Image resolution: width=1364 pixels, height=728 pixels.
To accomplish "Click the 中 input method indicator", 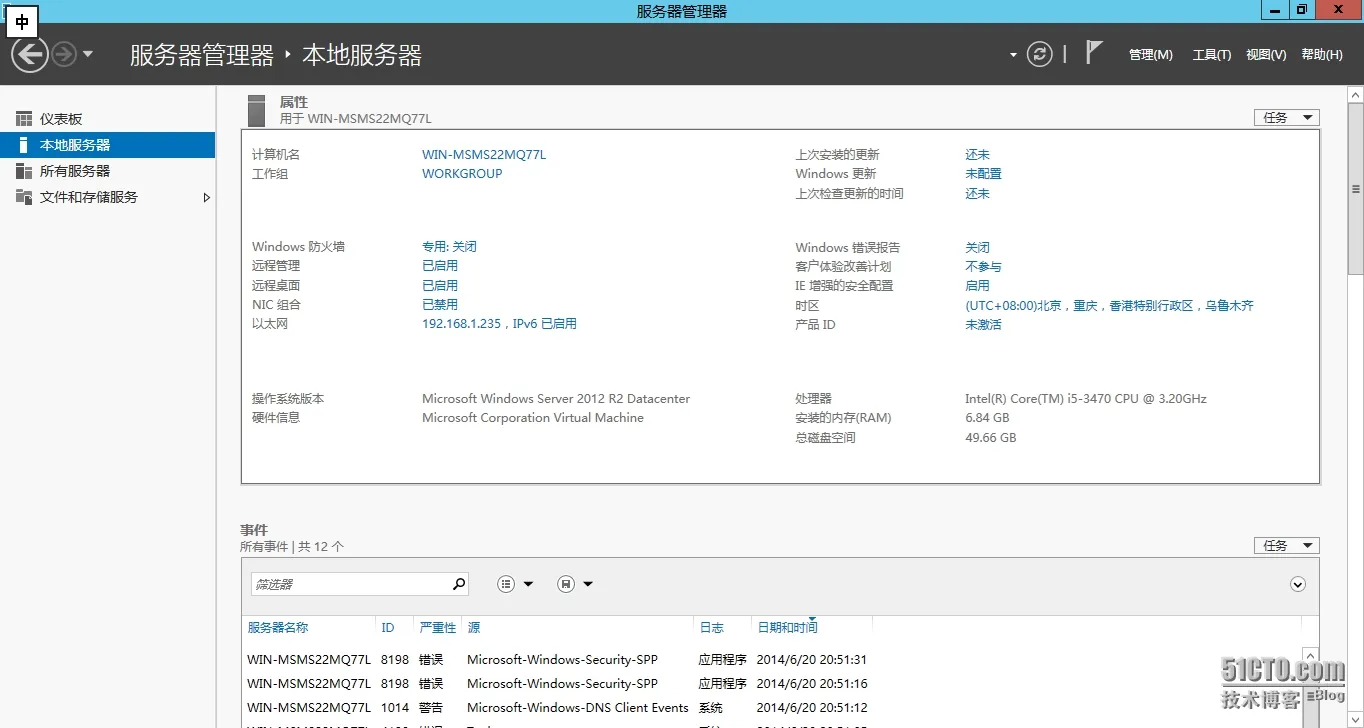I will 22,22.
